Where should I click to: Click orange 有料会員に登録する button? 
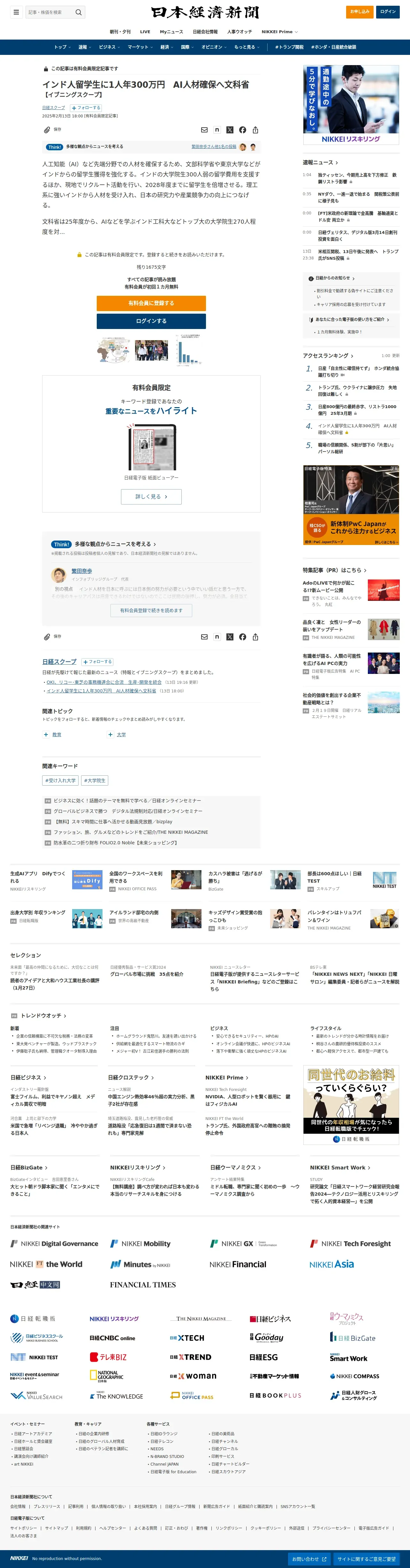(x=151, y=303)
